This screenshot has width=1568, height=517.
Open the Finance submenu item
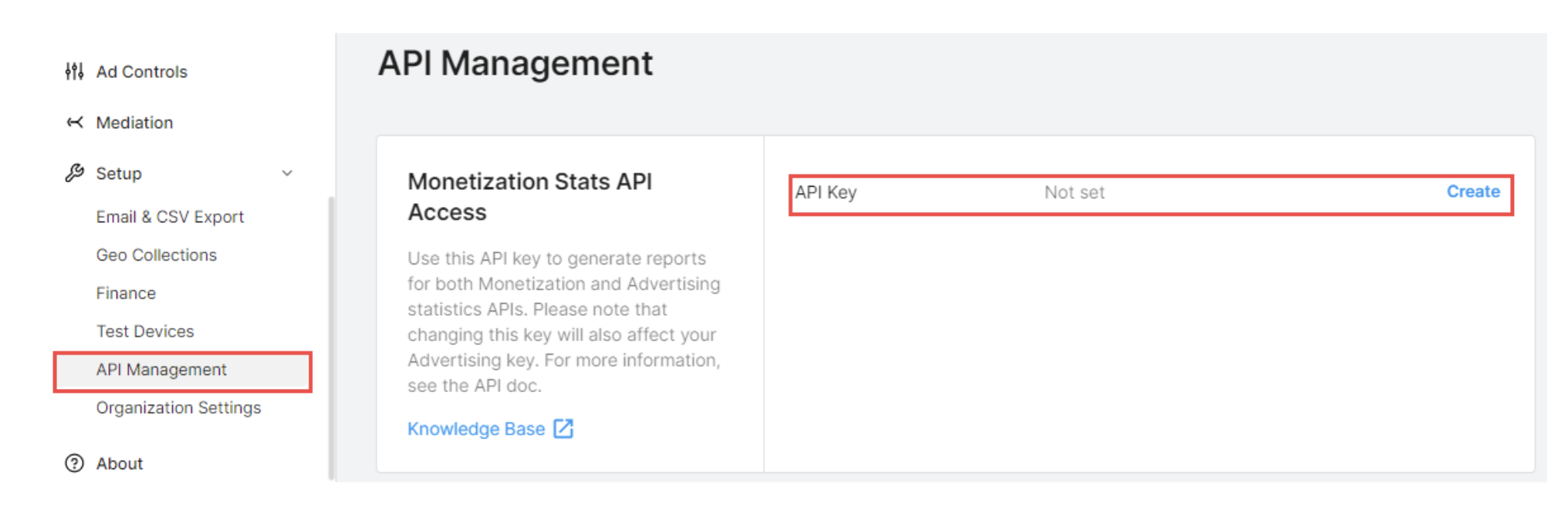pos(126,293)
